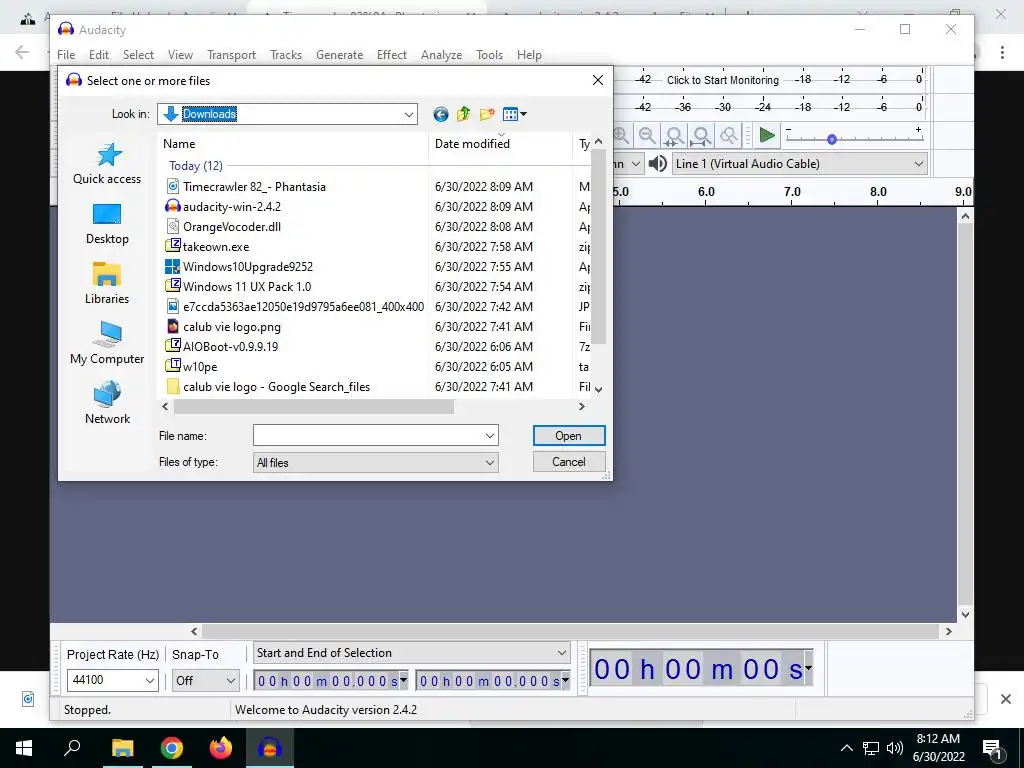Open the Snap-To Off dropdown

click(205, 680)
